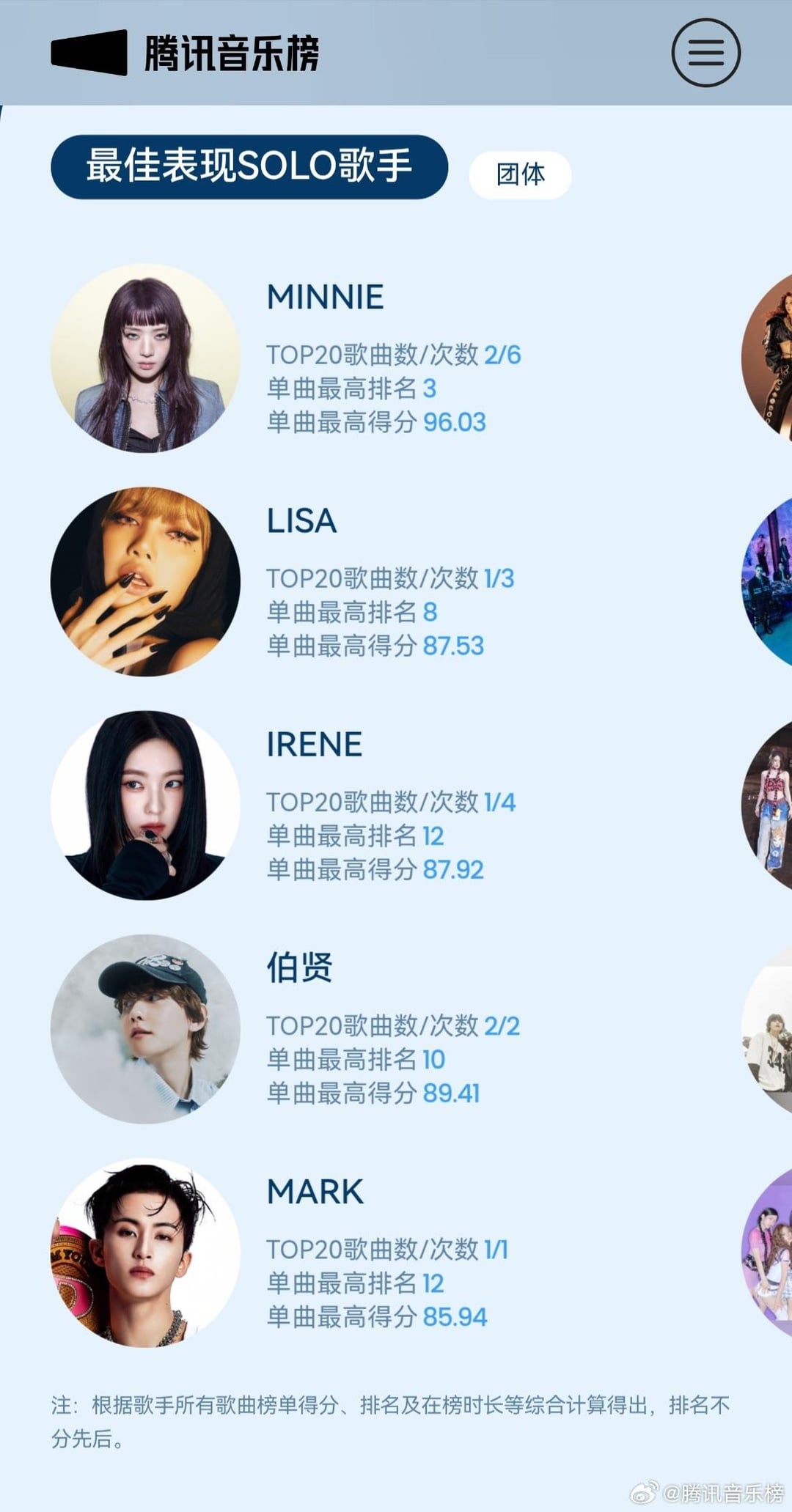Screen dimensions: 792x1512
Task: Open the hamburger menu icon
Action: click(705, 53)
